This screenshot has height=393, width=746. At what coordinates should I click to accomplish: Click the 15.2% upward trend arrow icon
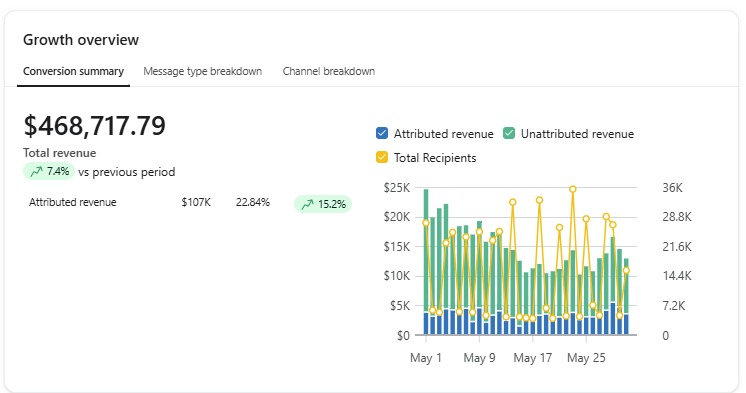coord(307,204)
